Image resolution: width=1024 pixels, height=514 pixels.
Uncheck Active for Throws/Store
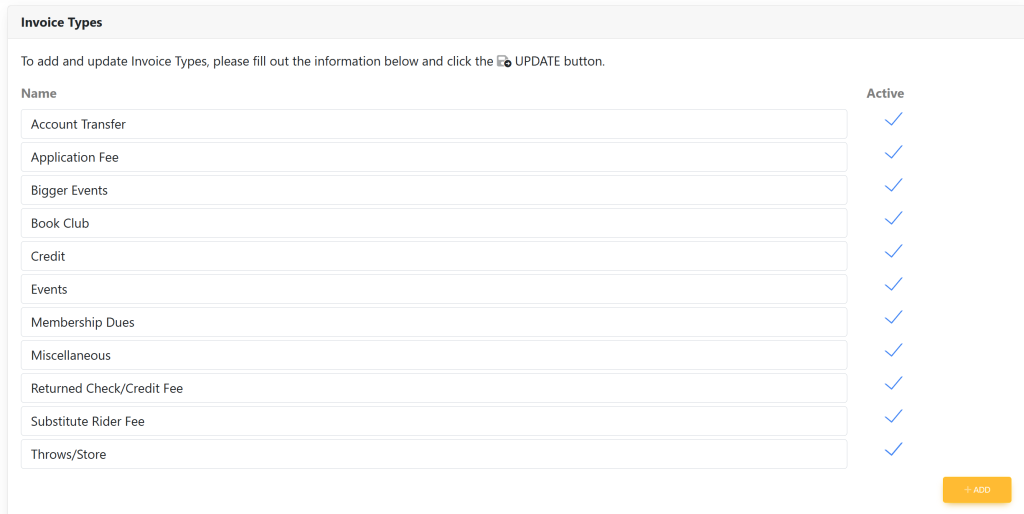pos(893,450)
